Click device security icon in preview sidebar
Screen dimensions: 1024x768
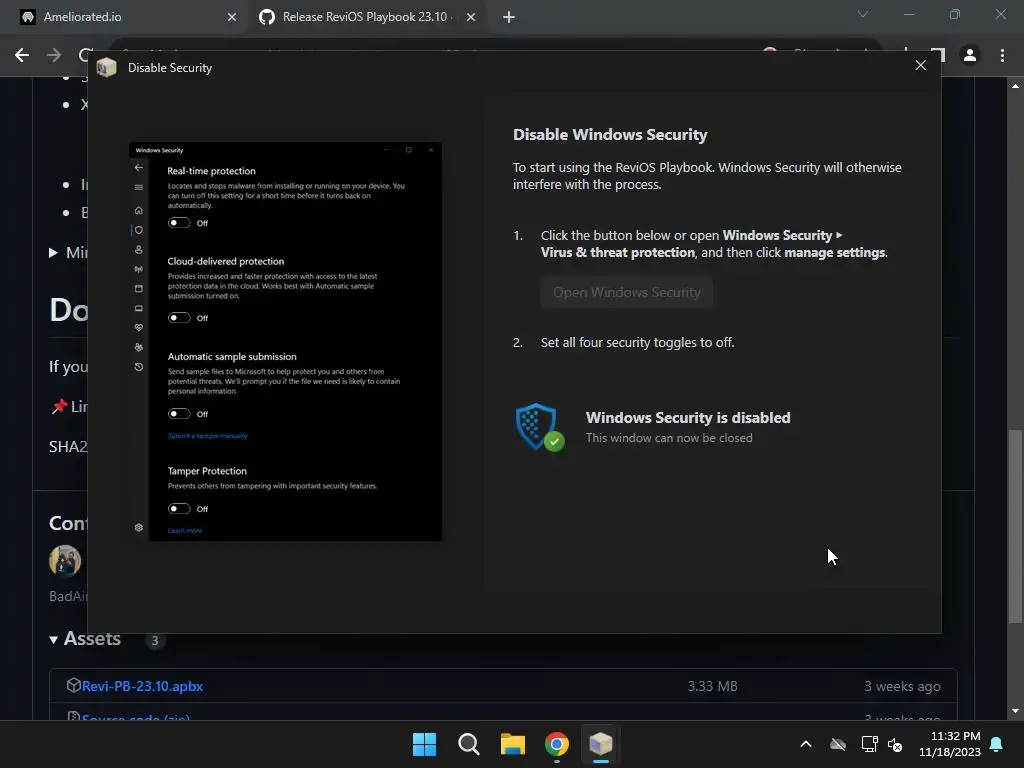[x=138, y=308]
